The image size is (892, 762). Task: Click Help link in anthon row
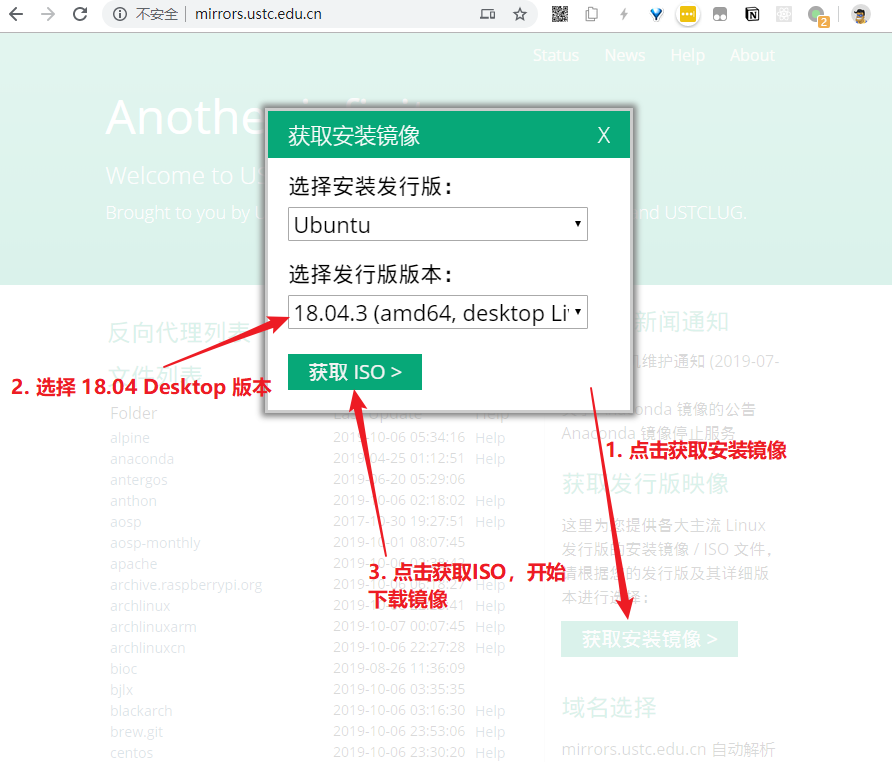point(490,501)
